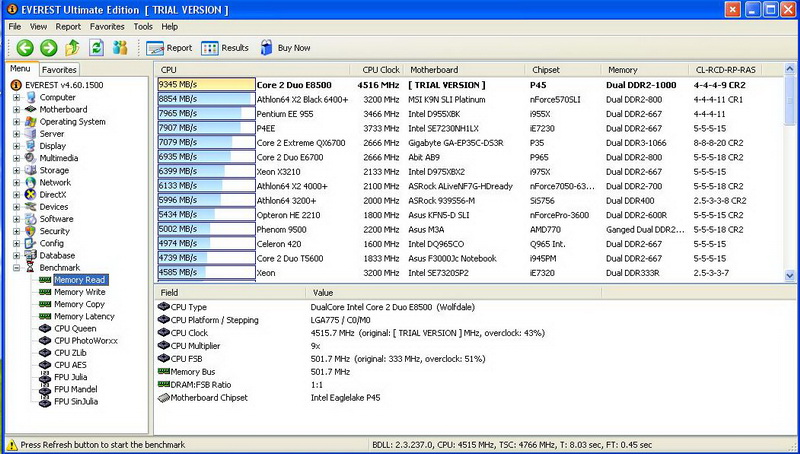
Task: Open the users icon in toolbar
Action: coord(120,48)
